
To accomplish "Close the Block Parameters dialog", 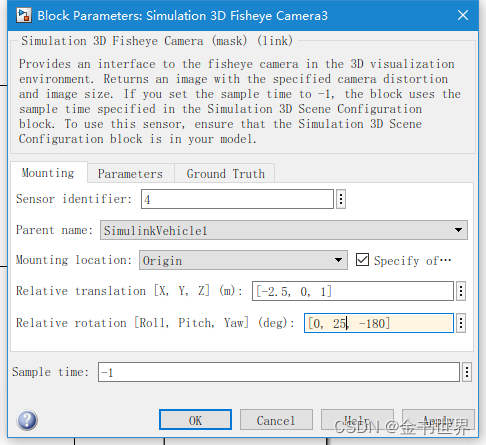I will pyautogui.click(x=463, y=15).
